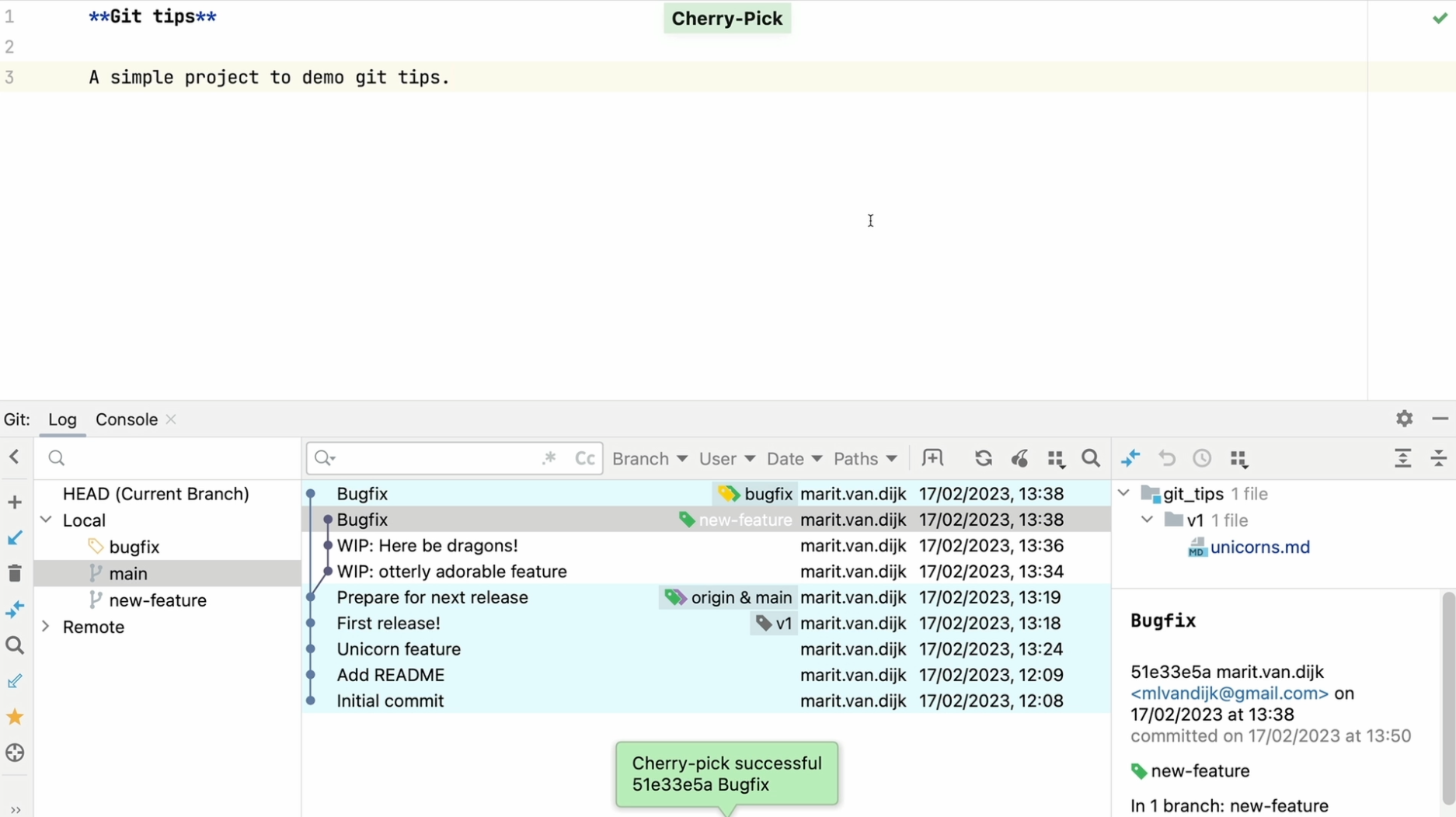
Task: Open Git Log settings via the gear icon
Action: tap(1404, 419)
